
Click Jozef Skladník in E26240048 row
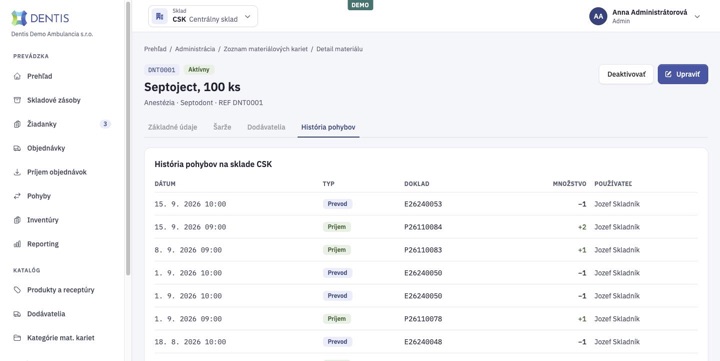pos(617,342)
